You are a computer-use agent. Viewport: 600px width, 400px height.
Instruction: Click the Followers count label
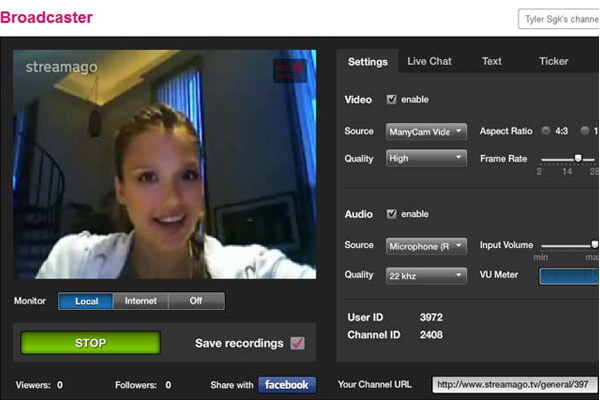(143, 385)
